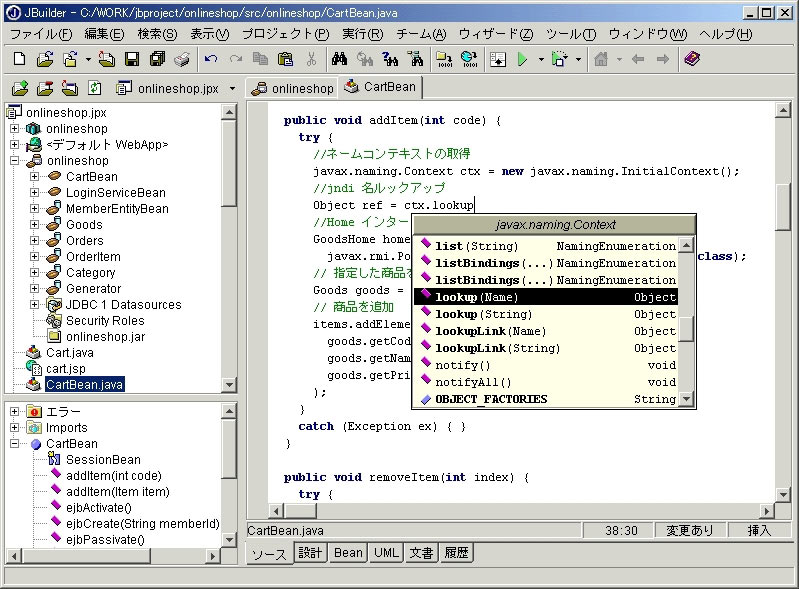The width and height of the screenshot is (799, 589).
Task: Switch to the UML tab
Action: click(x=386, y=553)
